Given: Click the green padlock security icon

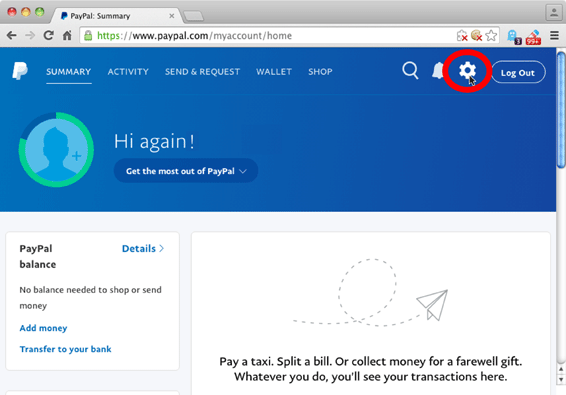Looking at the screenshot, I should pyautogui.click(x=88, y=35).
